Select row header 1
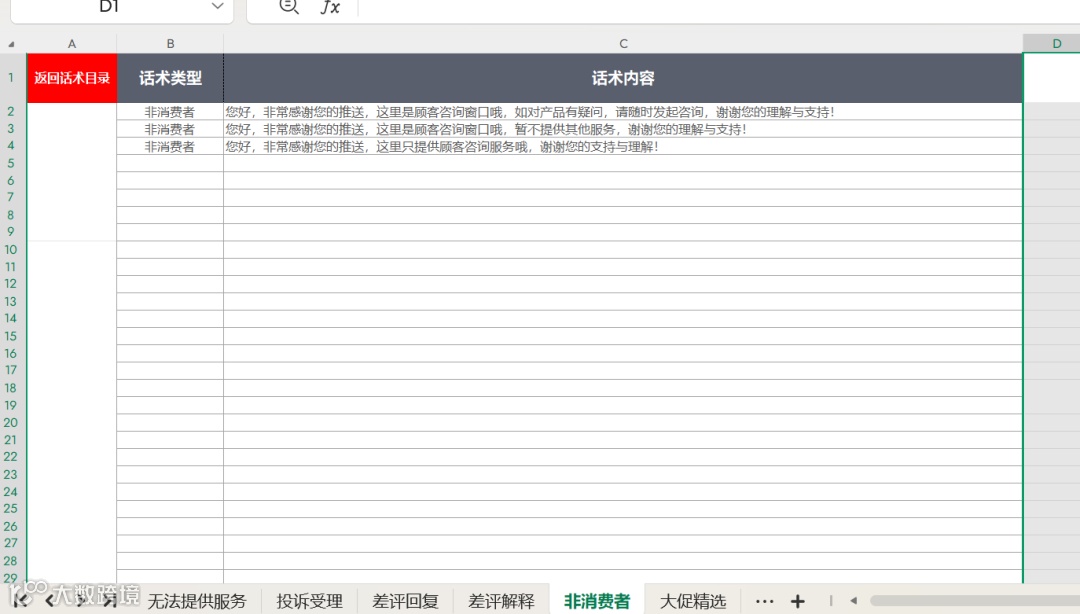Screen dimensions: 1080x614 click(11, 78)
